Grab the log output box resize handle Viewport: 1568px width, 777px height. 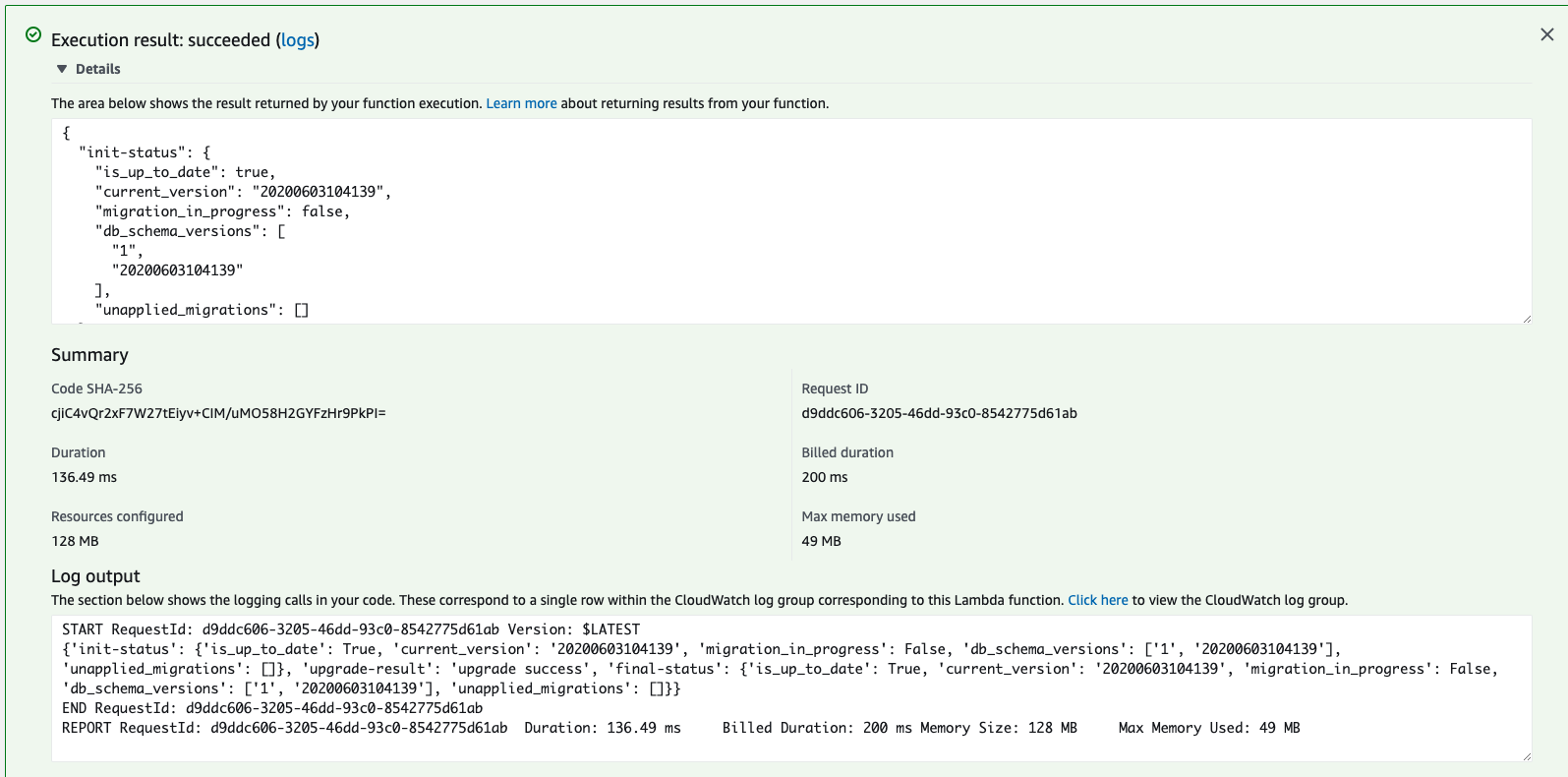tap(1527, 756)
